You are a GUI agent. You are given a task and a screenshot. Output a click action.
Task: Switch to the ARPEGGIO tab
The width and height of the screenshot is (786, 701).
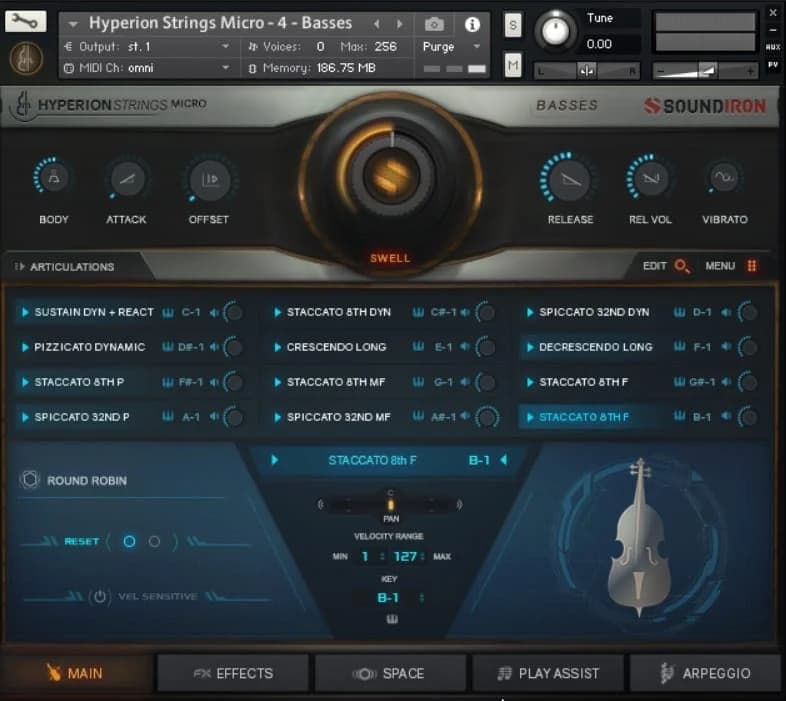pos(704,673)
